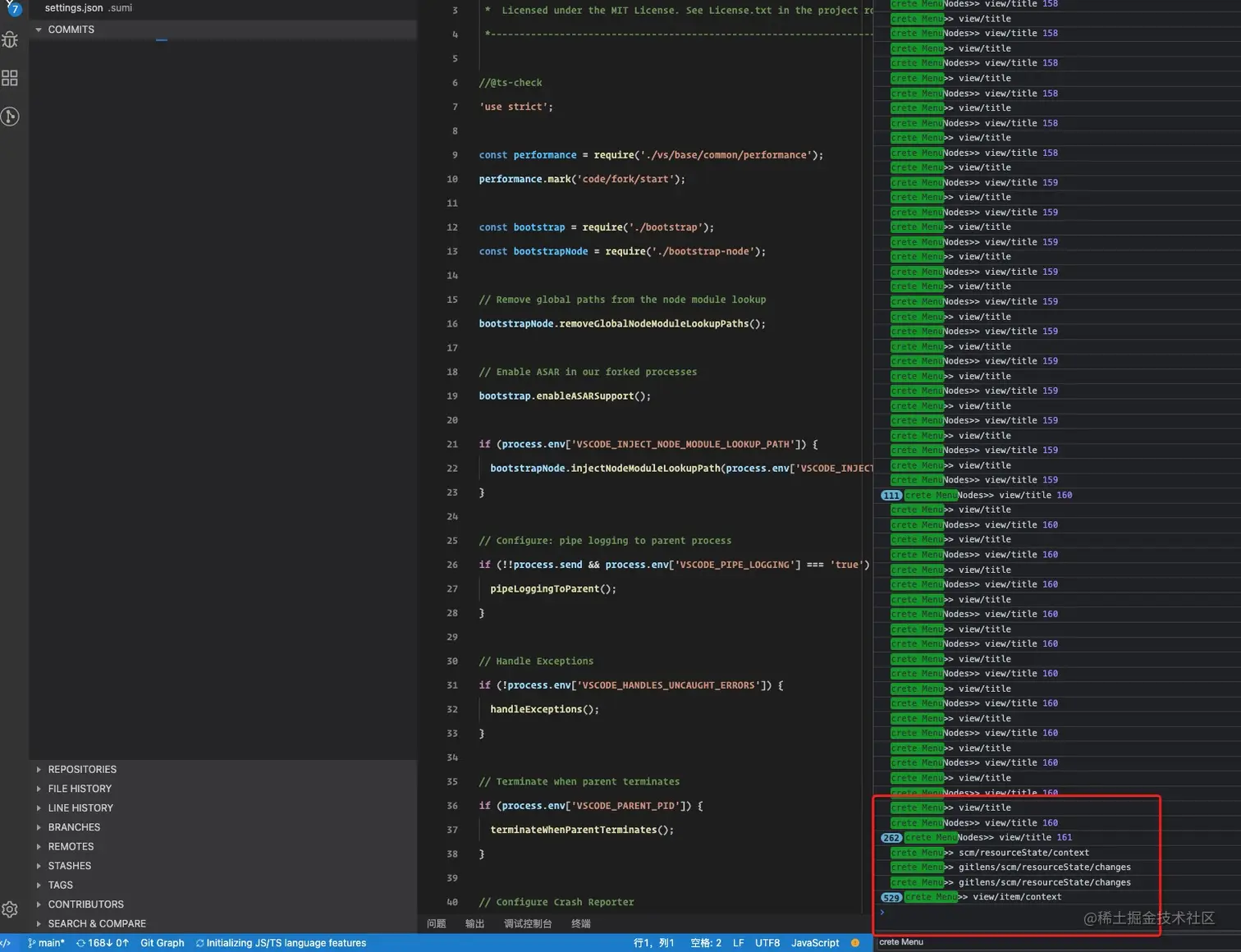Click Initializing JS/TS language features status
This screenshot has height=952, width=1241.
pos(281,943)
